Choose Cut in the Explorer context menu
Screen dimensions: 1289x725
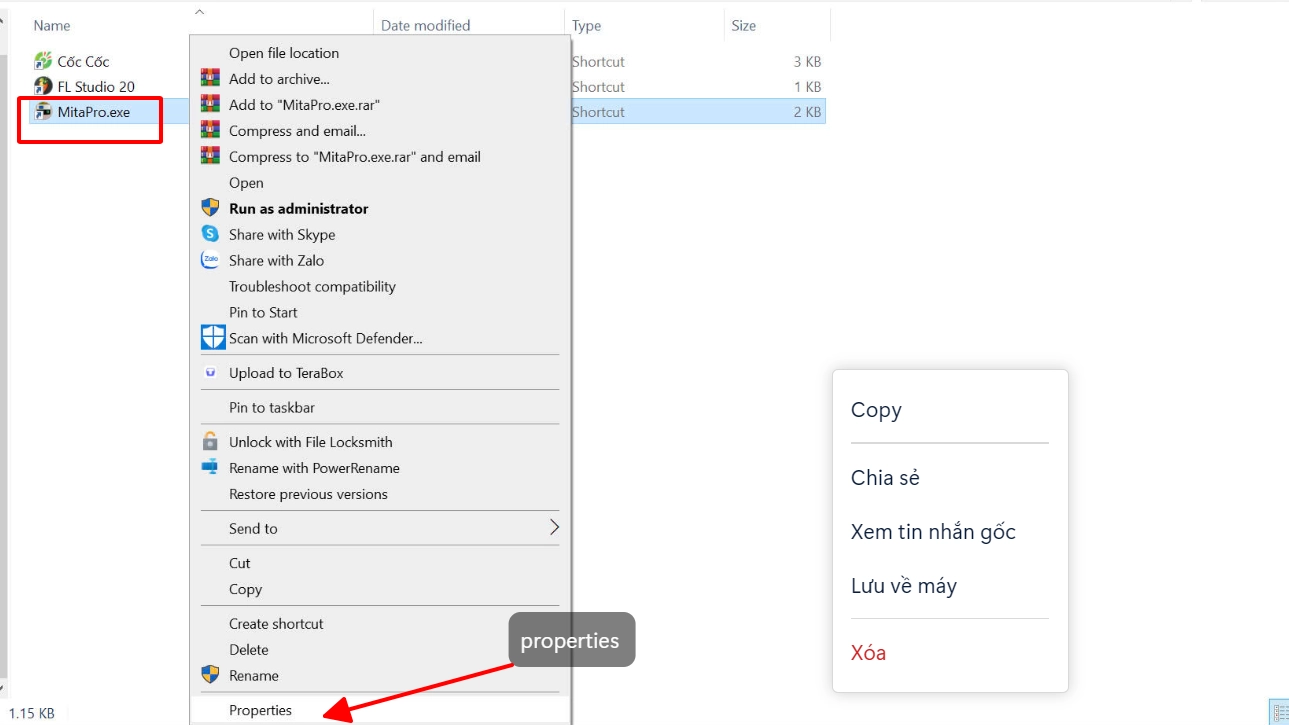(240, 563)
